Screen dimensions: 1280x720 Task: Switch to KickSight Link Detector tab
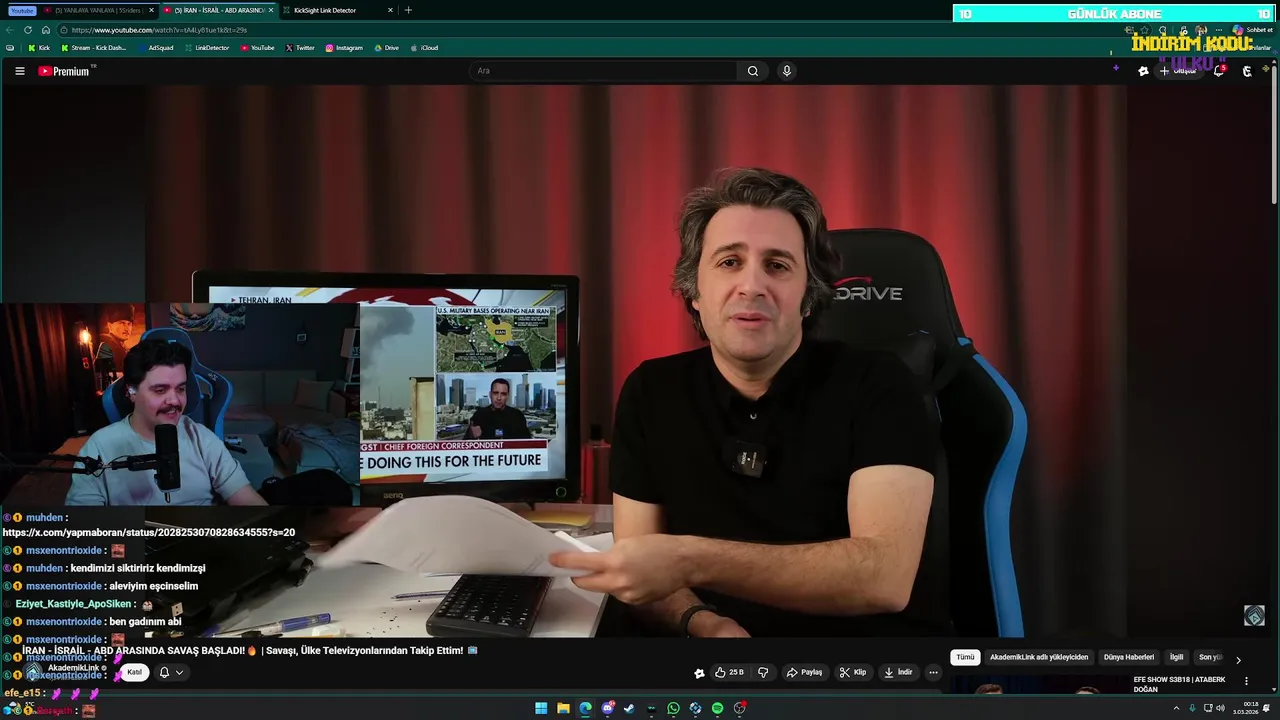pyautogui.click(x=325, y=10)
